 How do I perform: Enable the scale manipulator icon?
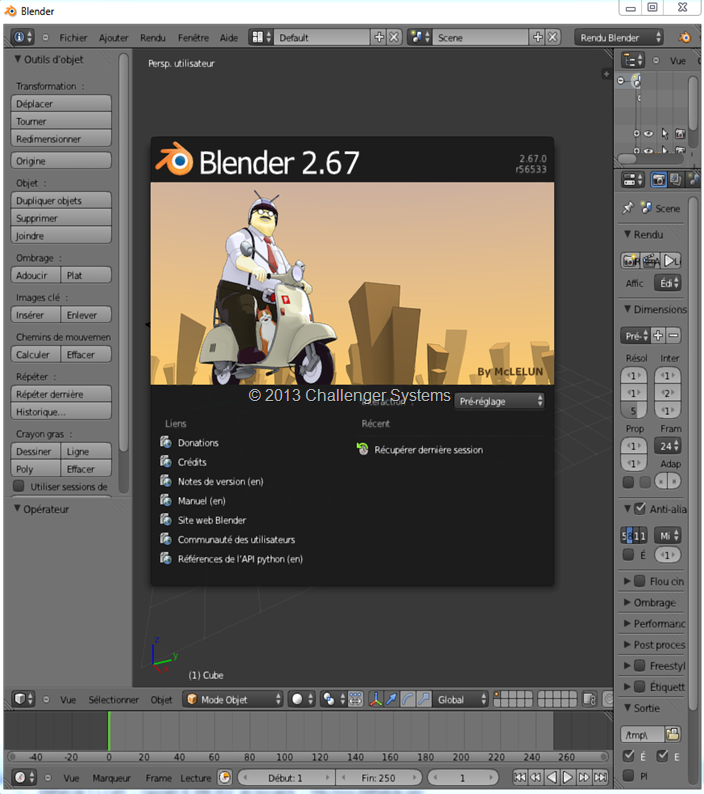coord(423,699)
